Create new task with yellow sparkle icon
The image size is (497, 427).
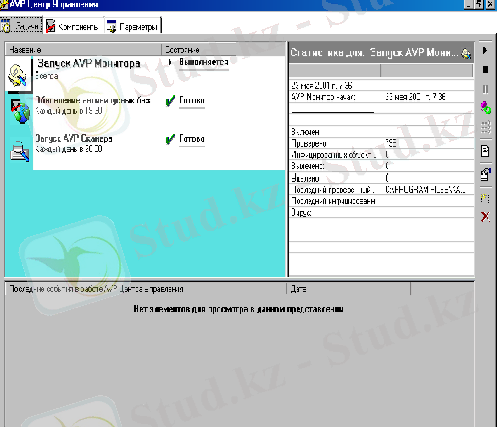coord(485,198)
